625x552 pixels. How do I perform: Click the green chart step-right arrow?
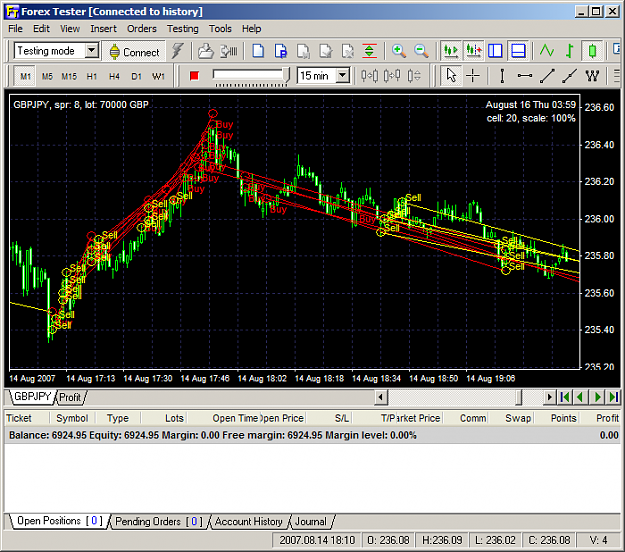click(597, 397)
